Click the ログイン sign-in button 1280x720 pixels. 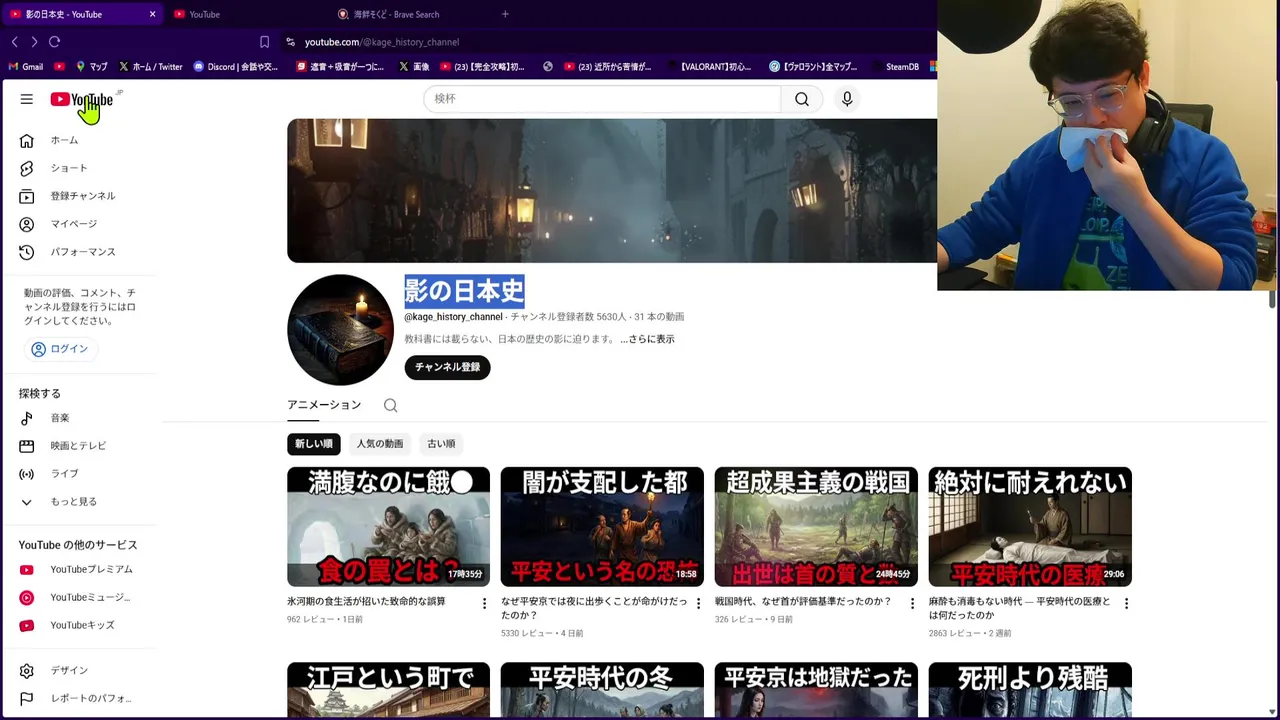60,349
